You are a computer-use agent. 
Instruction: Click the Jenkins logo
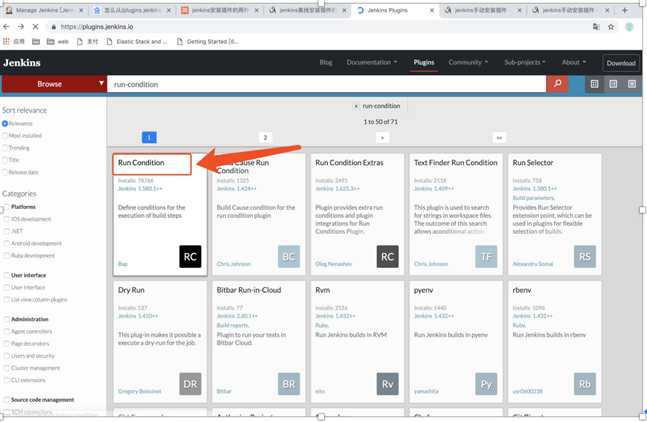pyautogui.click(x=22, y=63)
